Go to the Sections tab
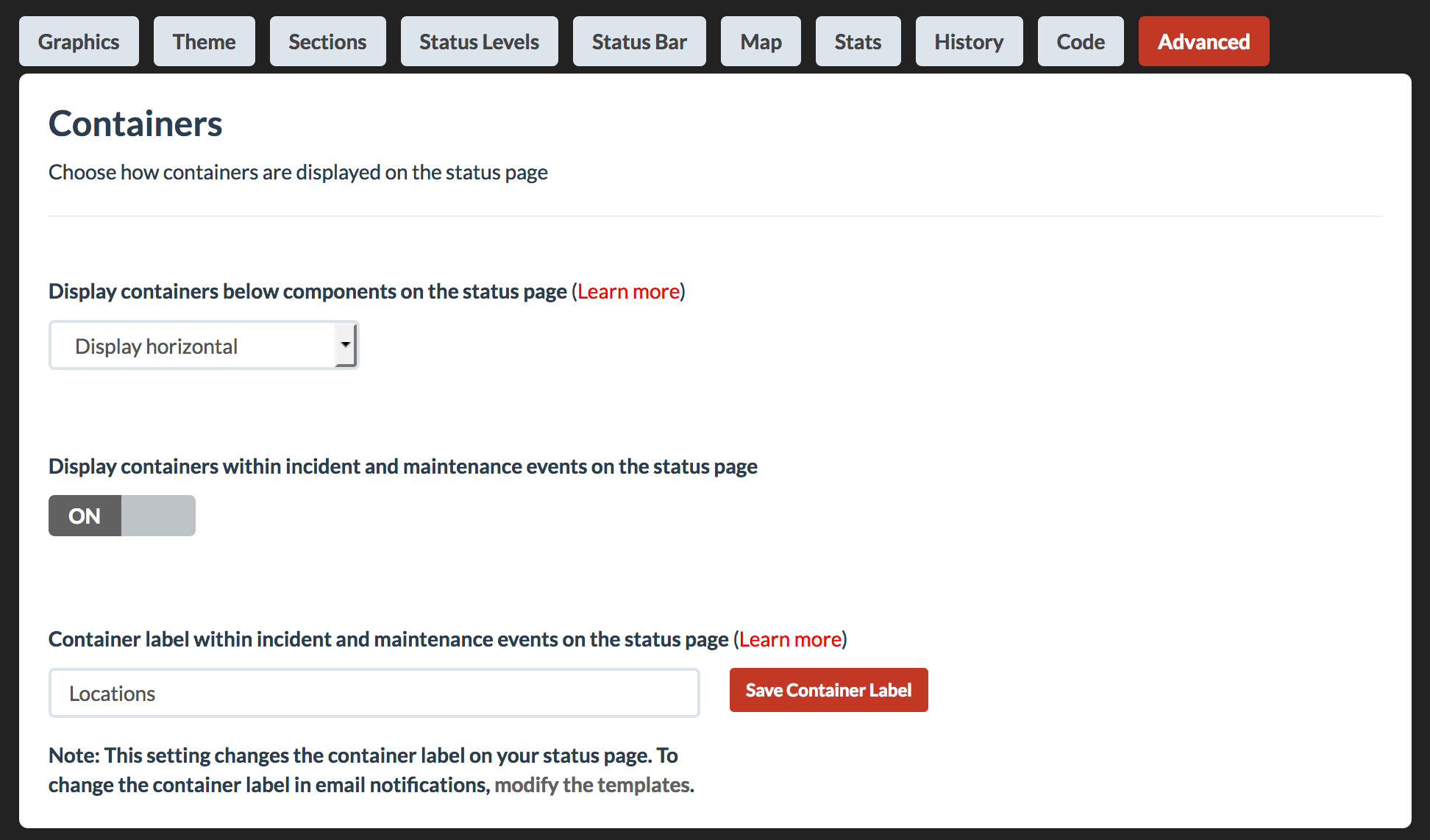The image size is (1430, 840). pos(327,41)
